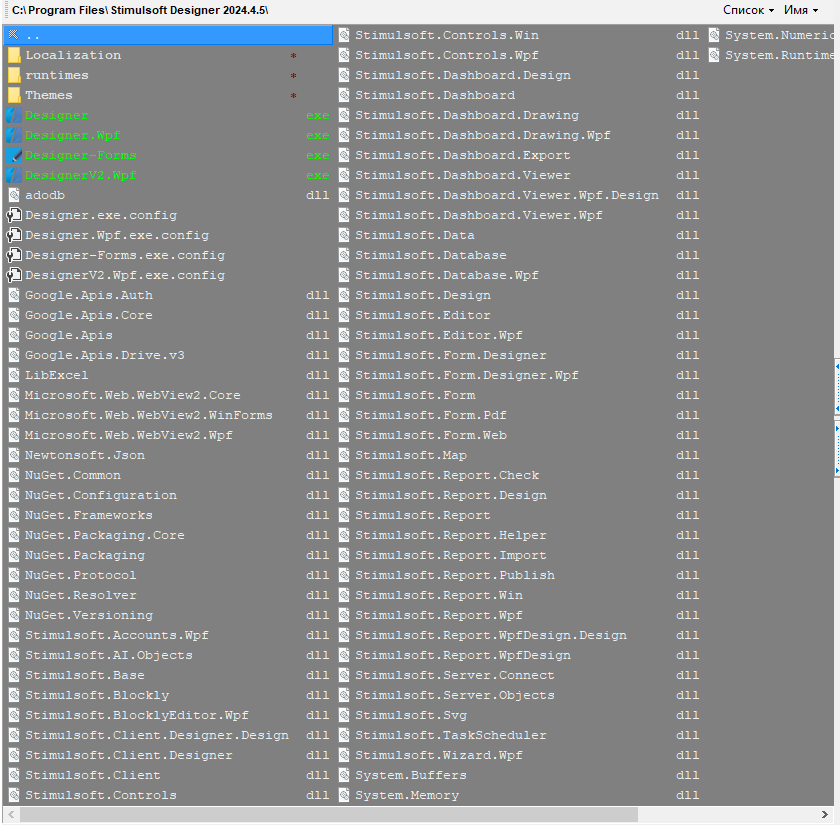Select the NuGet.Packaging.Core file name
The image size is (840, 825).
point(104,535)
